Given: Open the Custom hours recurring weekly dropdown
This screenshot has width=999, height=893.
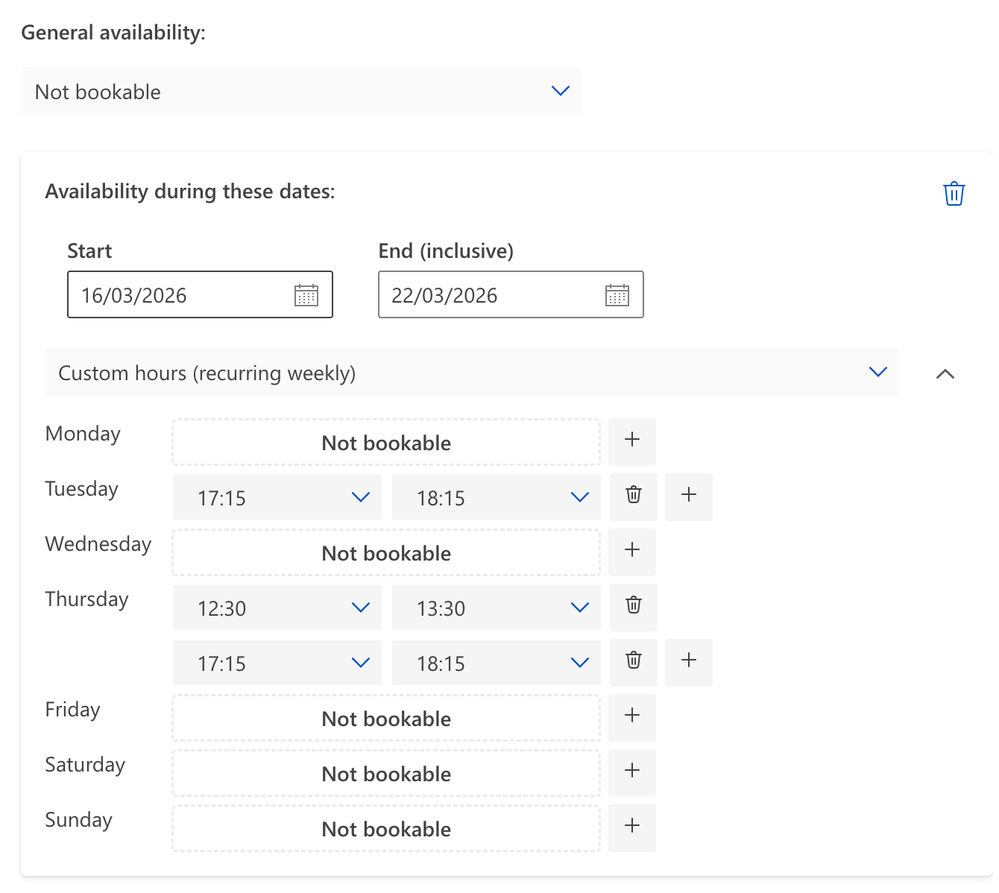Looking at the screenshot, I should (x=471, y=373).
